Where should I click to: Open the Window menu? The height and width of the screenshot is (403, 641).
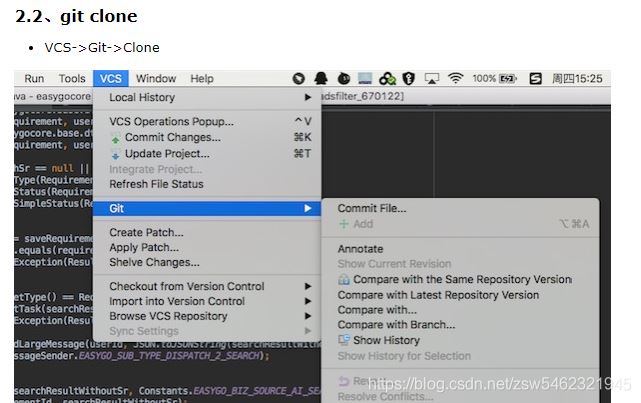(156, 78)
